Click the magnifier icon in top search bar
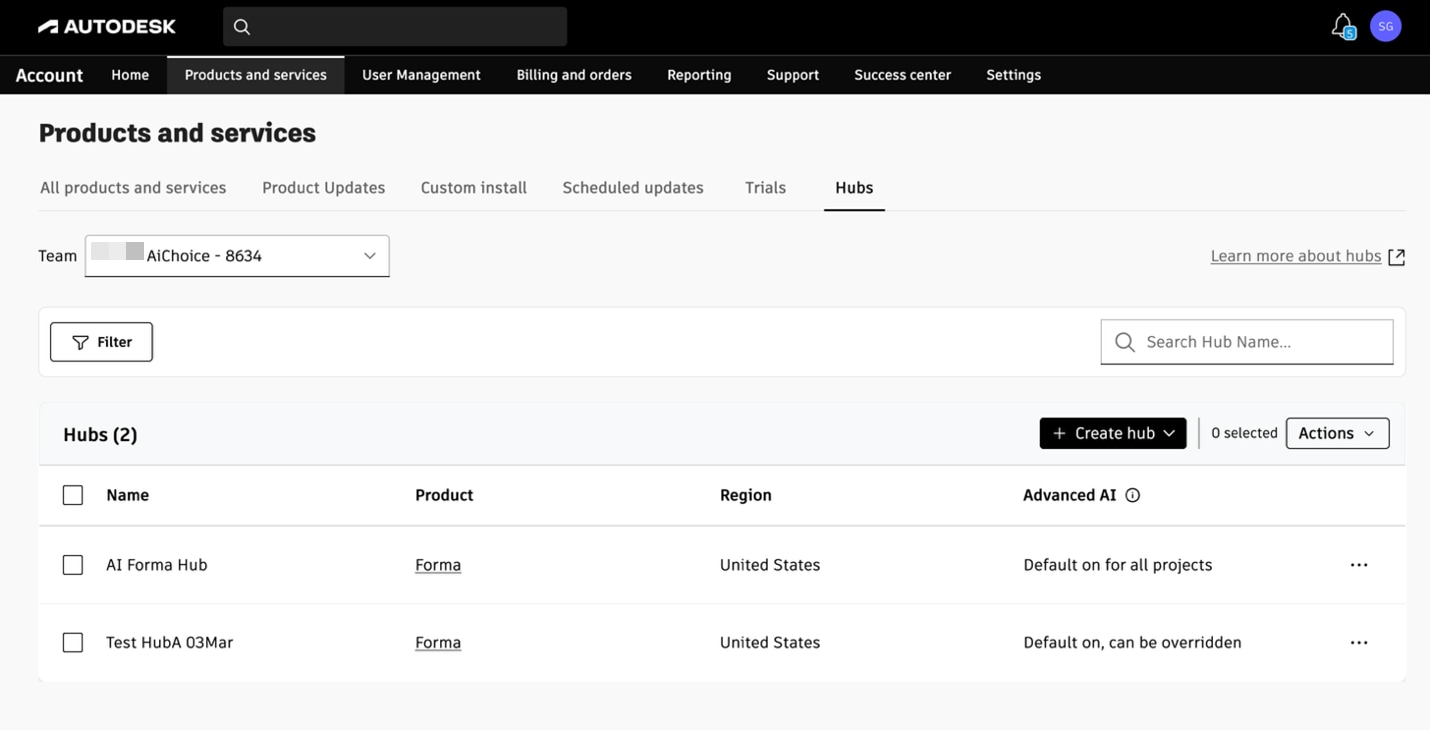This screenshot has height=730, width=1430. (242, 27)
